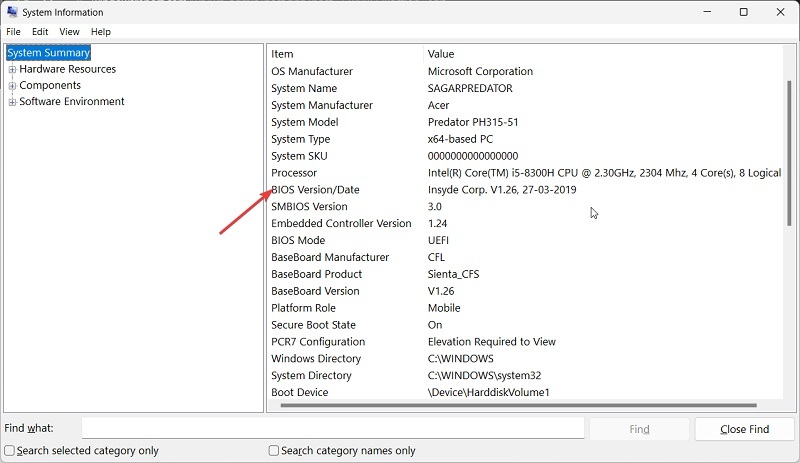
Task: Maximize the System Information window
Action: click(743, 12)
